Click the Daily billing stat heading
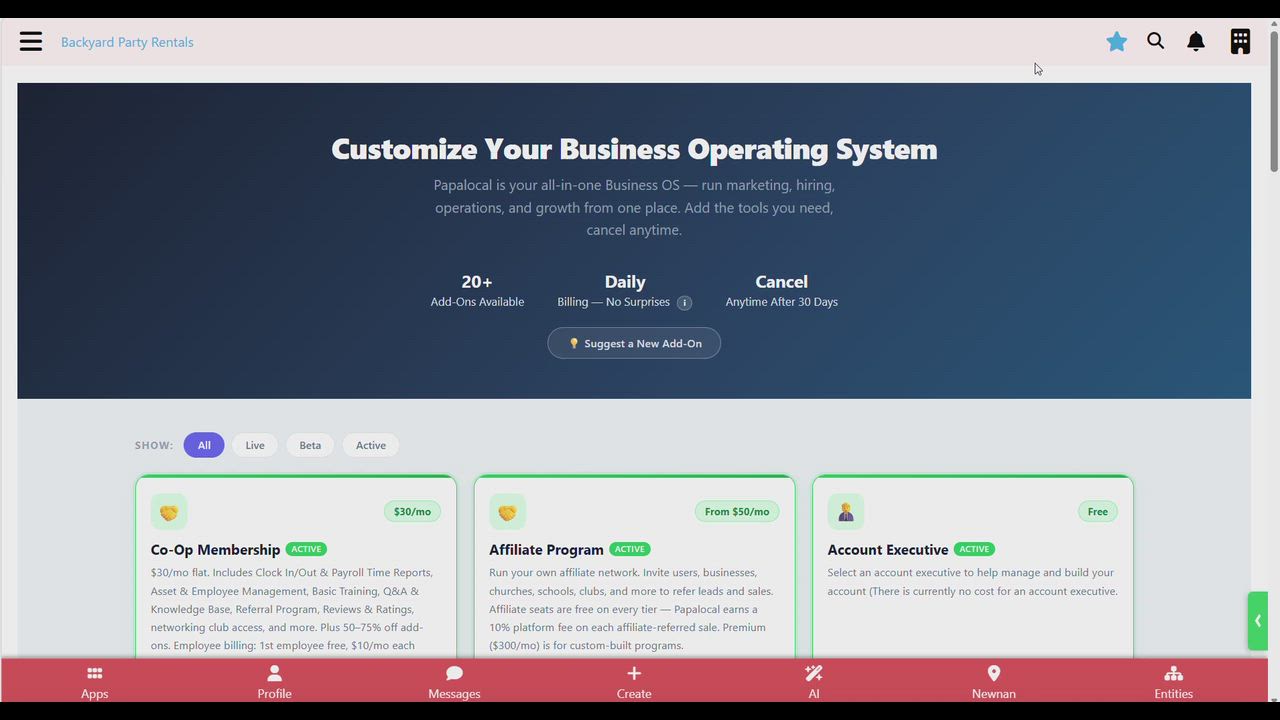1280x720 pixels. tap(625, 282)
